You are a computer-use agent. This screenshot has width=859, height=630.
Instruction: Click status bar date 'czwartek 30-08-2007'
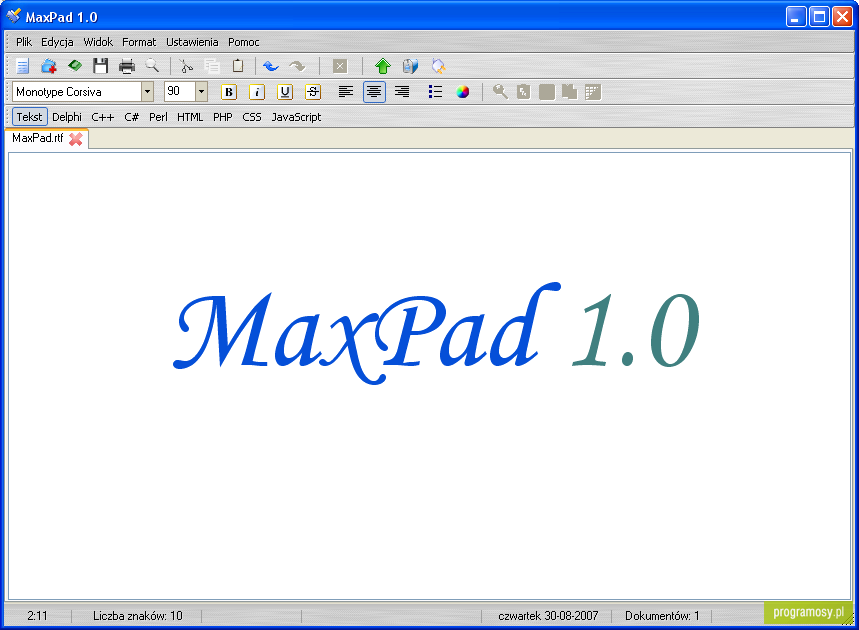(x=548, y=616)
